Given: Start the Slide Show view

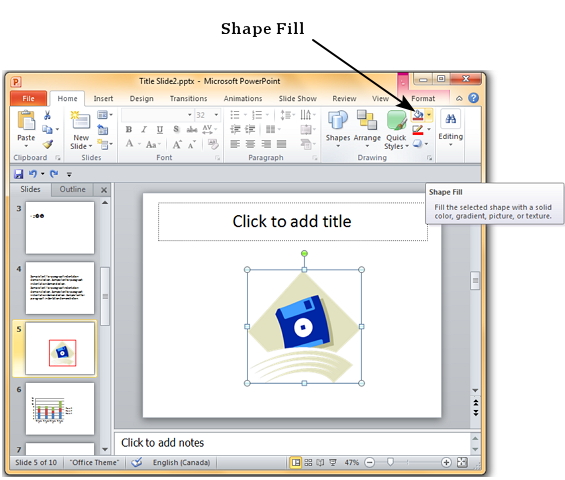Looking at the screenshot, I should (333, 462).
